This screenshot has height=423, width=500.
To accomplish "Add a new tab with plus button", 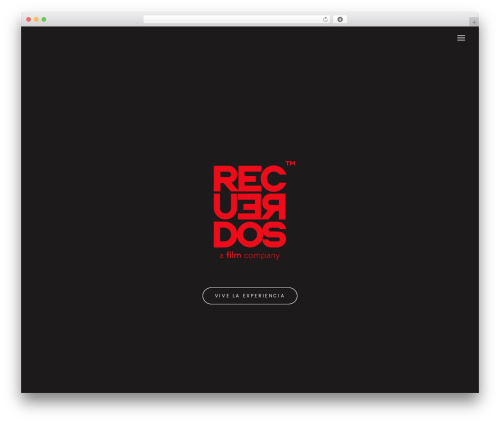I will 474,22.
